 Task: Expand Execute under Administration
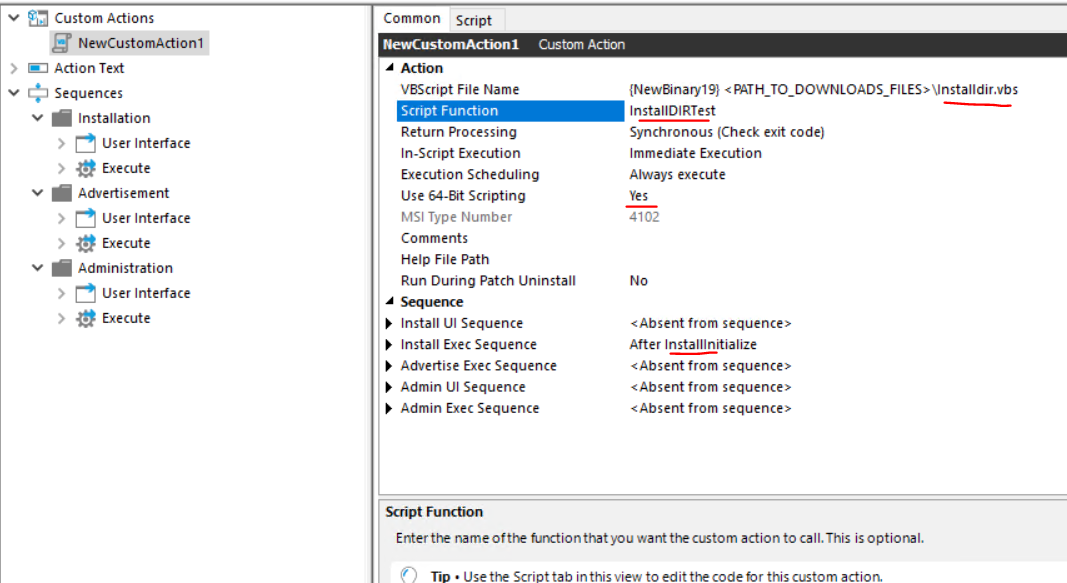click(x=62, y=318)
